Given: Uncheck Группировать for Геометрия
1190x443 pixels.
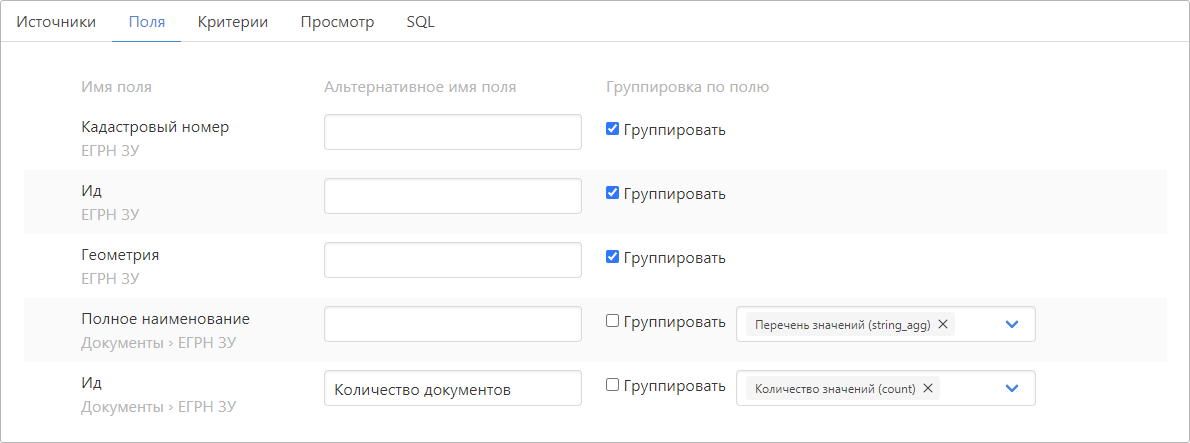Looking at the screenshot, I should pyautogui.click(x=613, y=257).
